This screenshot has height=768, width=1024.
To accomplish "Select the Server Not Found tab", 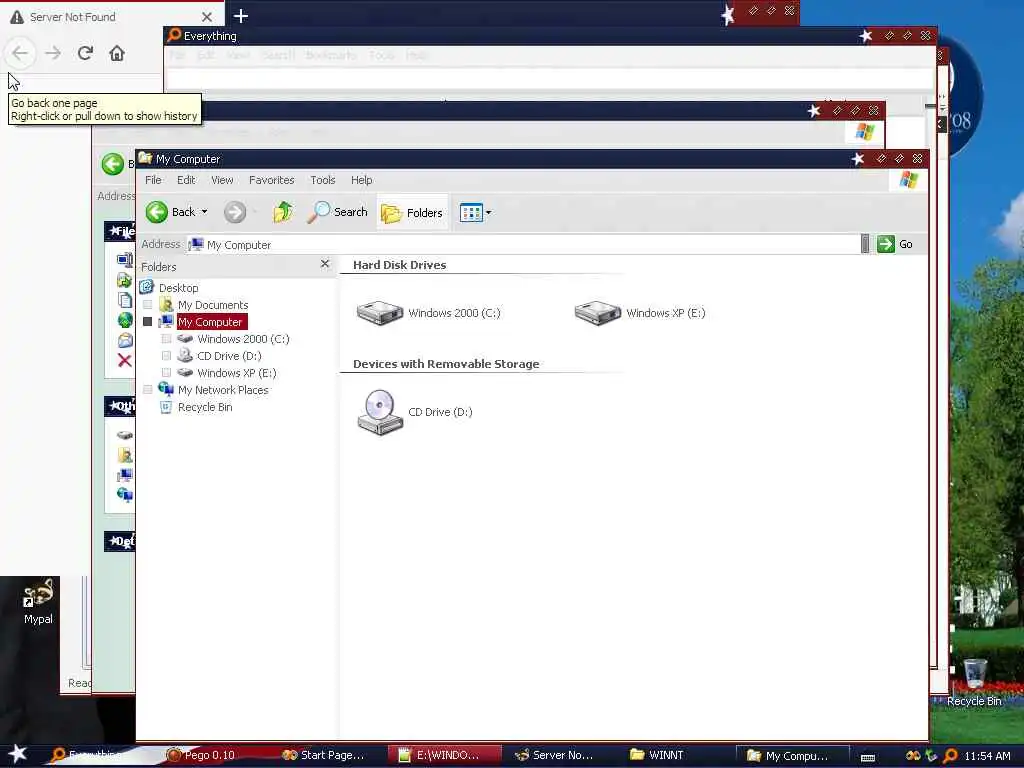I will coord(111,17).
